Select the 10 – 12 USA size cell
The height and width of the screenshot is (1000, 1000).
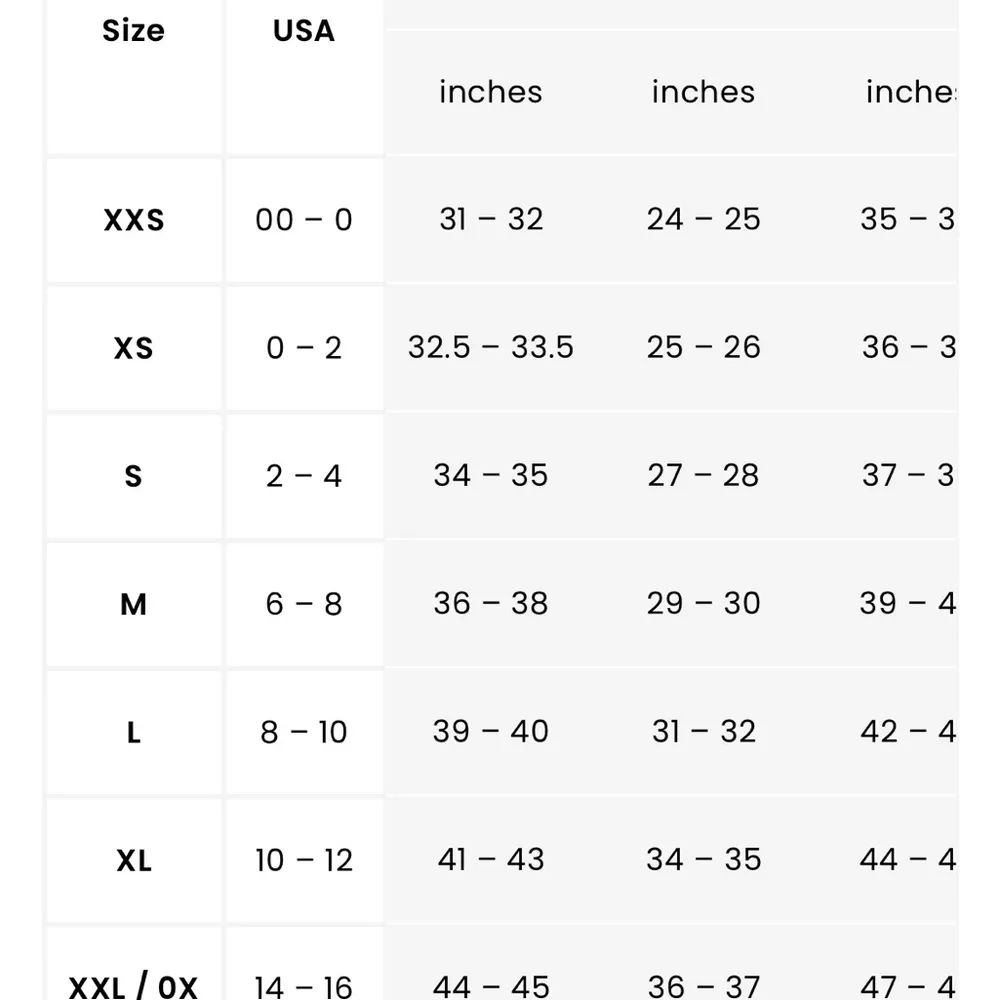(x=304, y=860)
